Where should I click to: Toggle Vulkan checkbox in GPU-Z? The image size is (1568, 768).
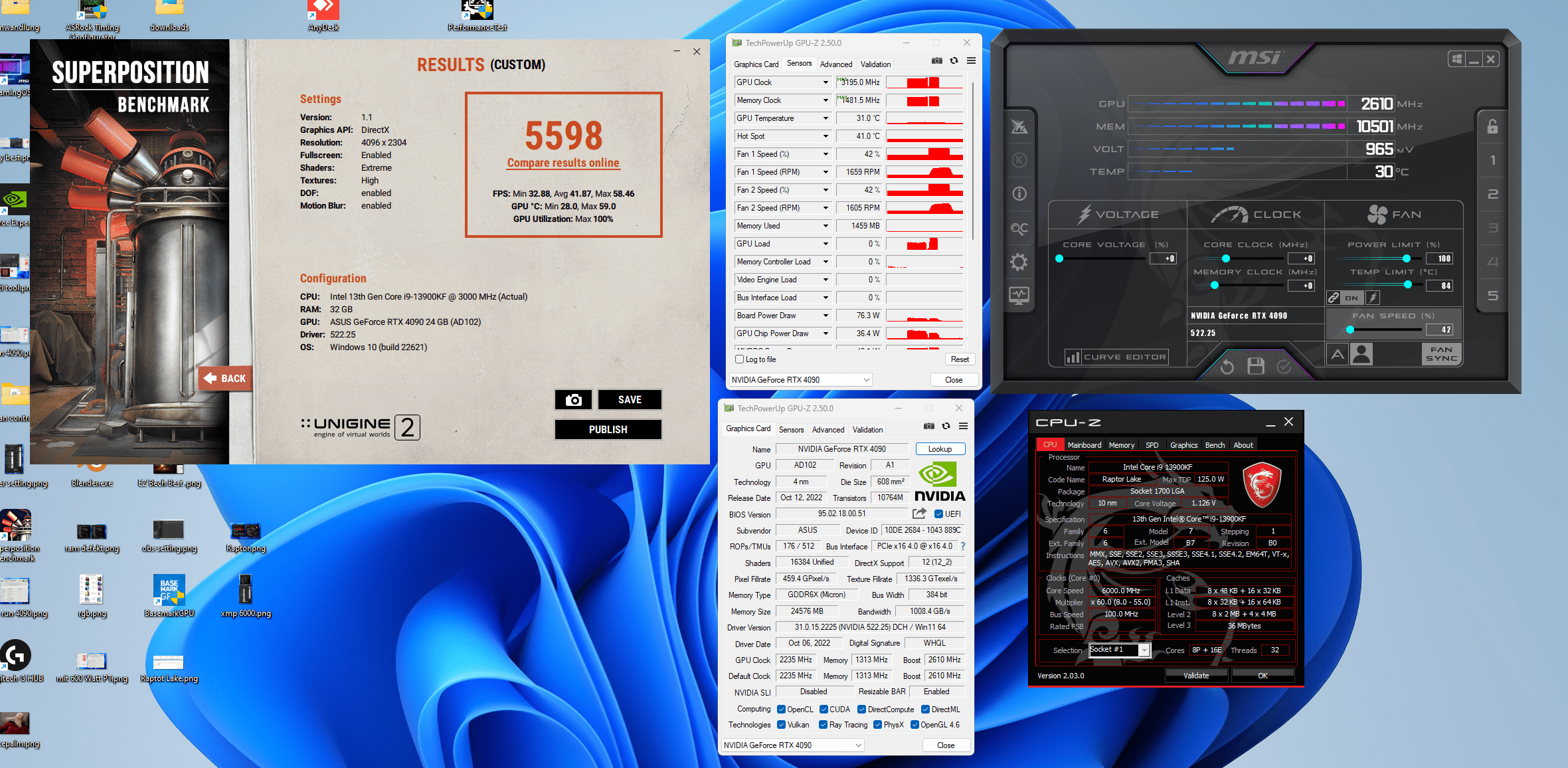click(781, 725)
